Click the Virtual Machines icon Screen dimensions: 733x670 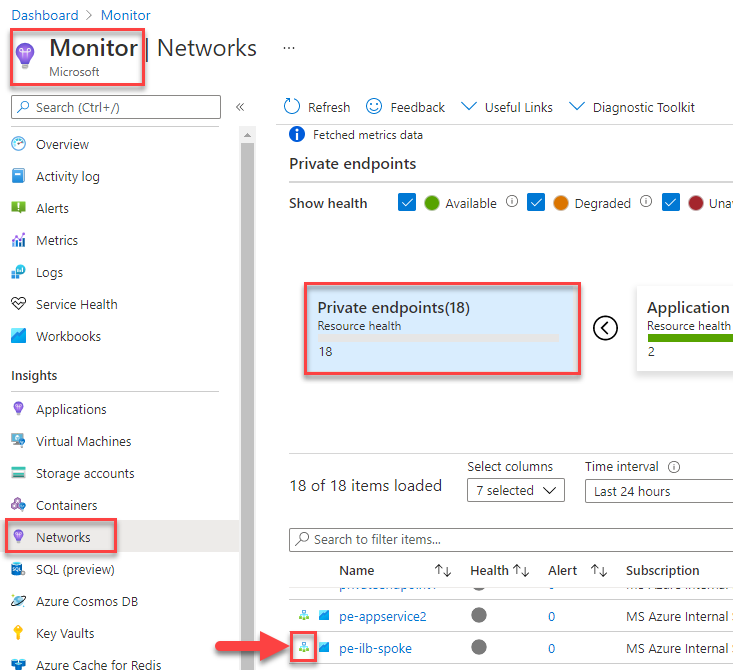pyautogui.click(x=19, y=440)
